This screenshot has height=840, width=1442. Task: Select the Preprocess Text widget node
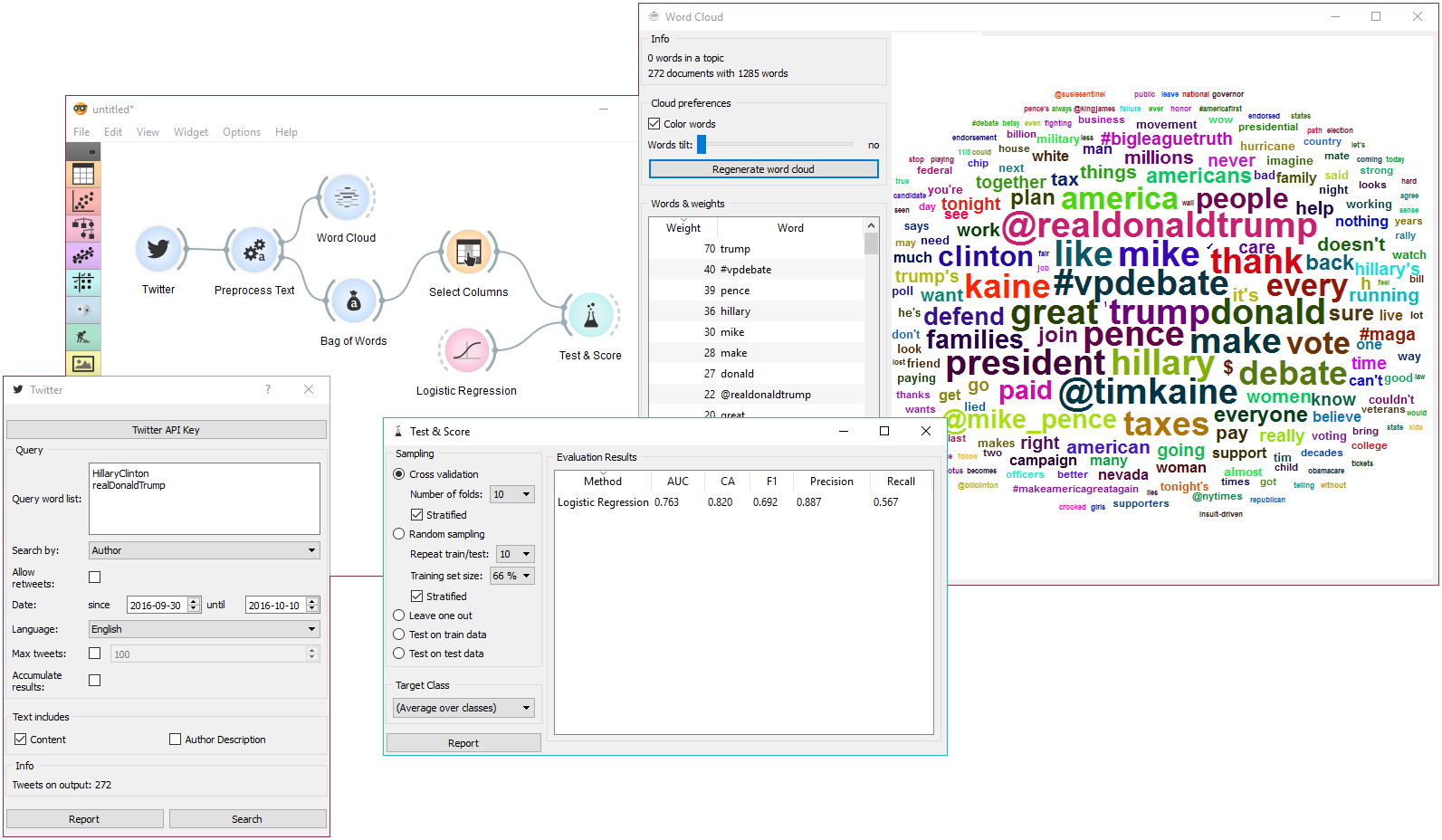[x=254, y=251]
